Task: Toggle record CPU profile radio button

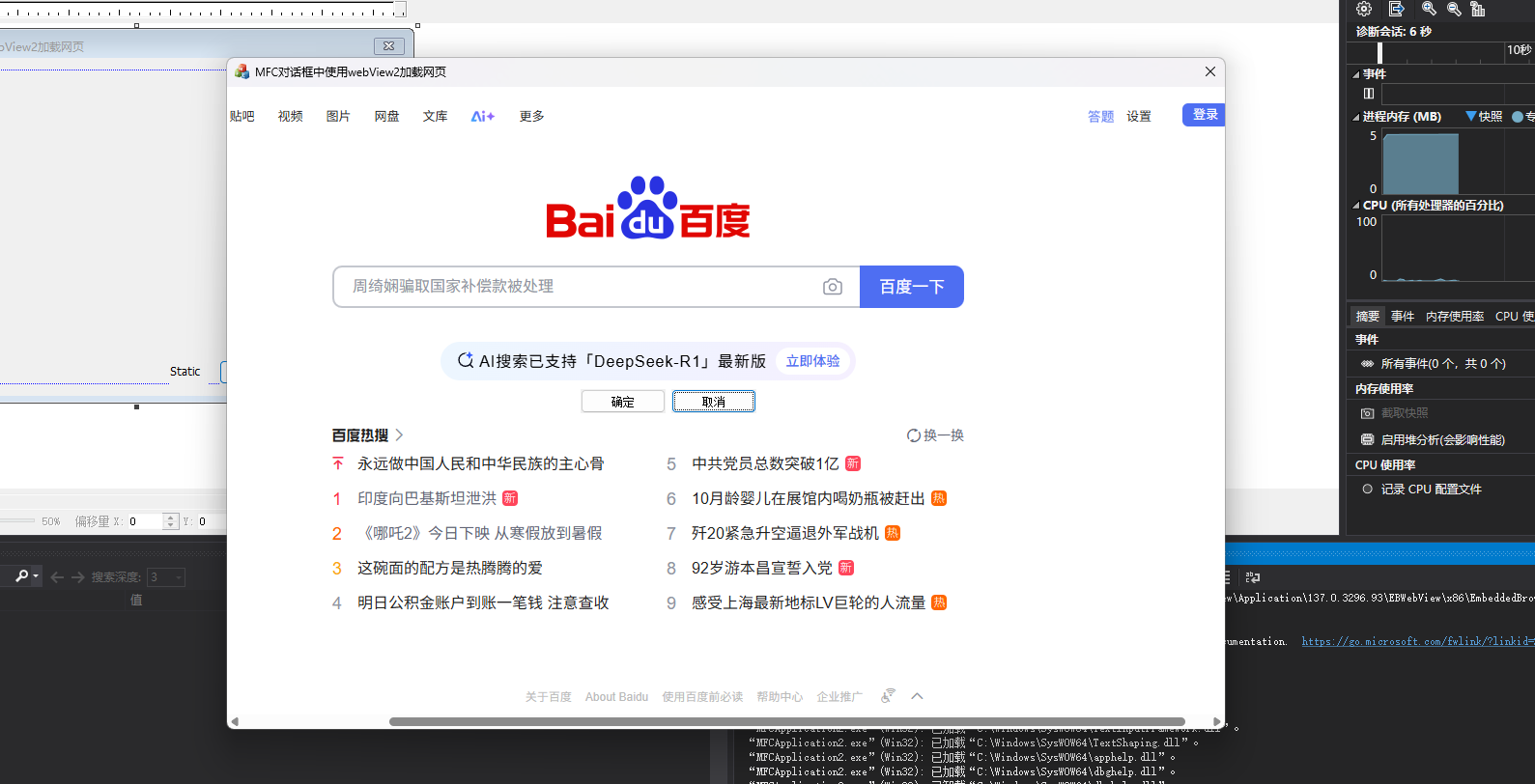Action: 1367,489
